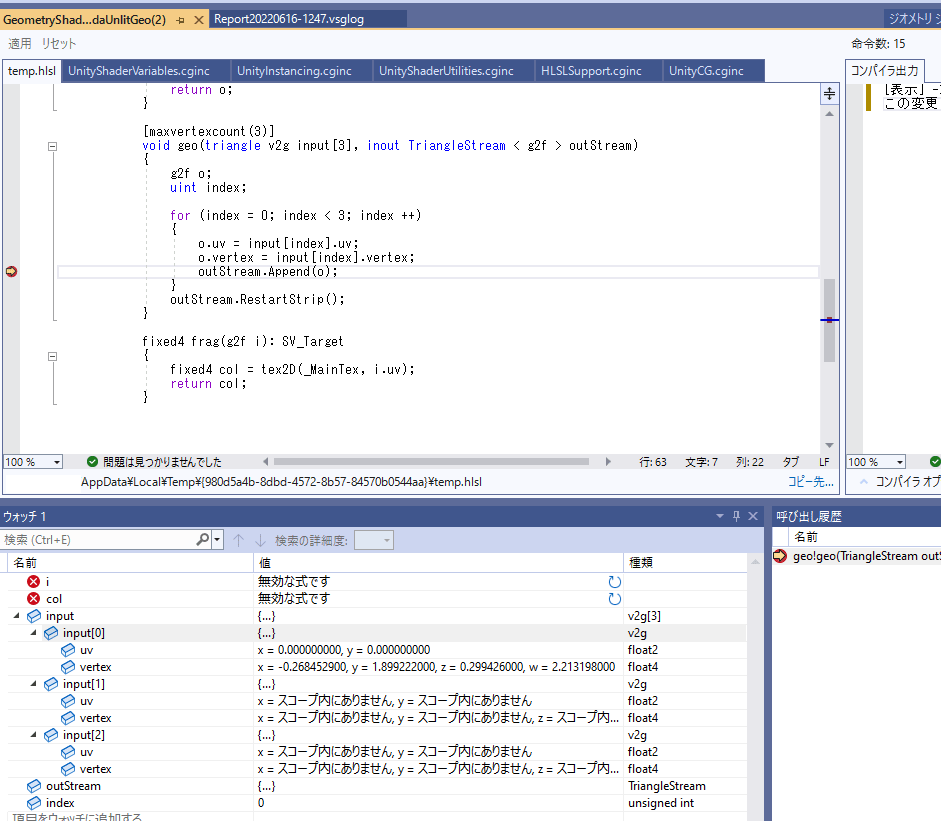Click the cube icon of outStream
Viewport: 941px width, 821px height.
click(34, 786)
